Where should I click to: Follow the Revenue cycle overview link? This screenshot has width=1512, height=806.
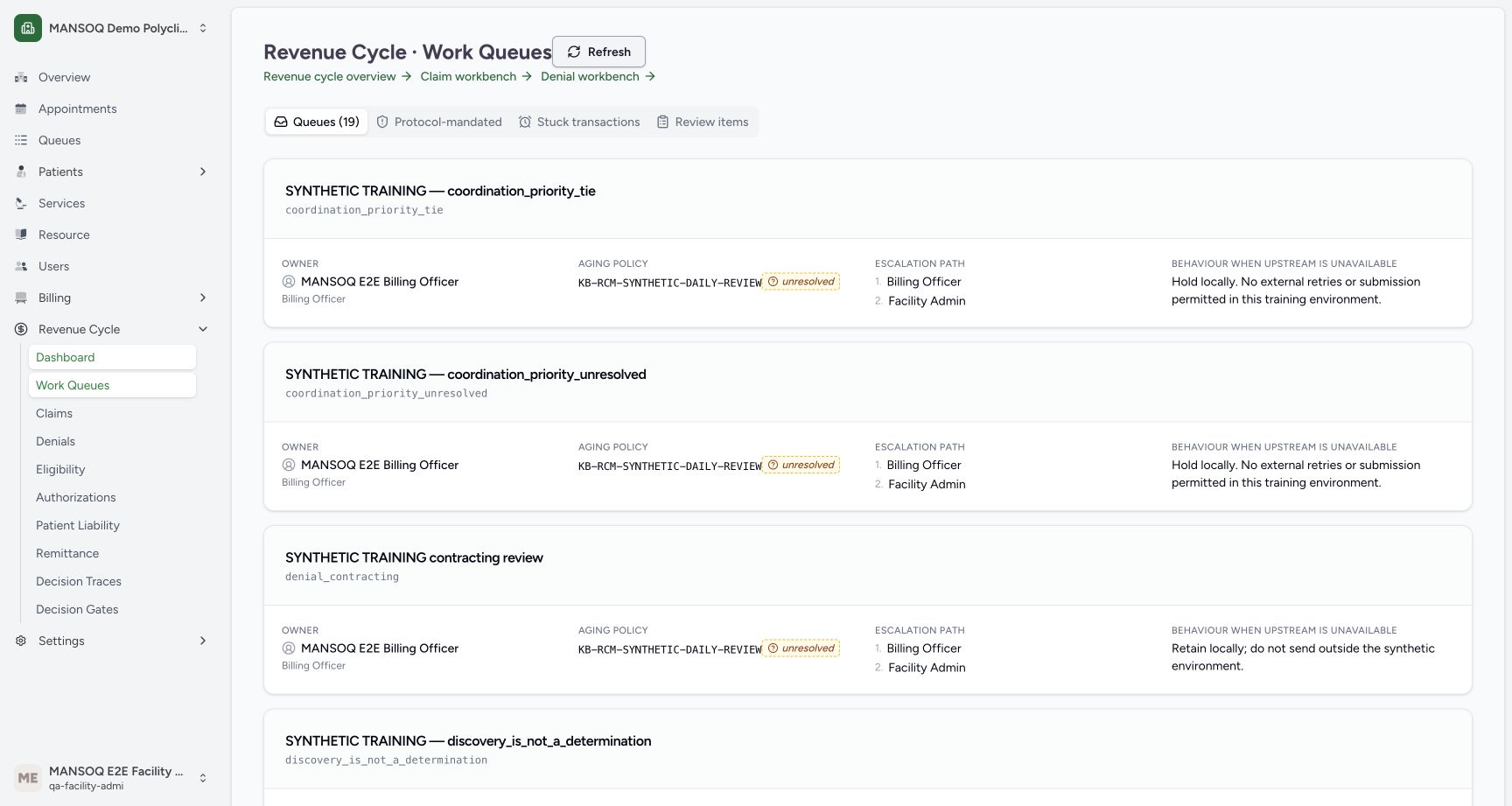(338, 76)
